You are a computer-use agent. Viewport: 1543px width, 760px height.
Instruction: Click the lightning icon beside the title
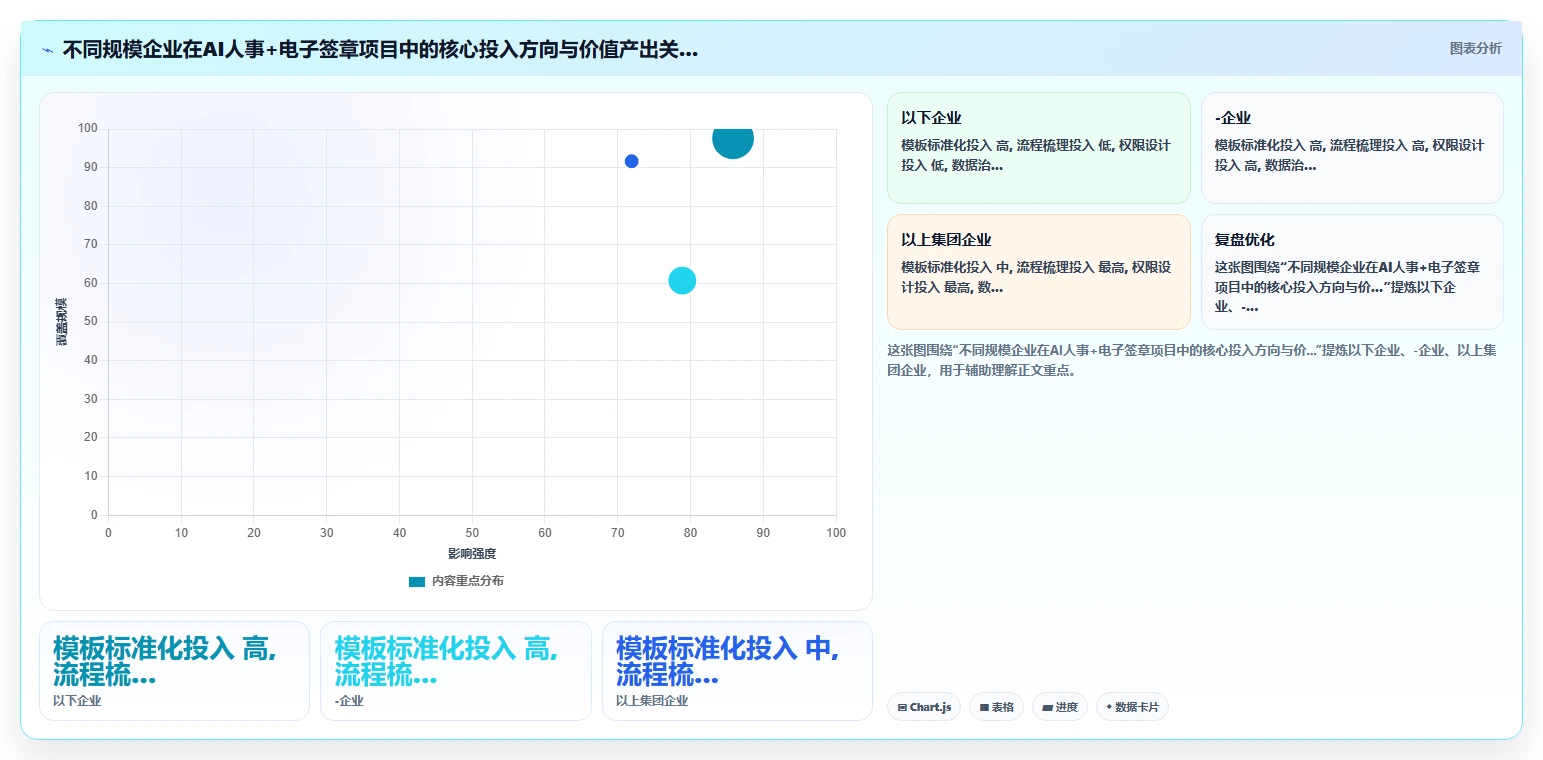47,50
